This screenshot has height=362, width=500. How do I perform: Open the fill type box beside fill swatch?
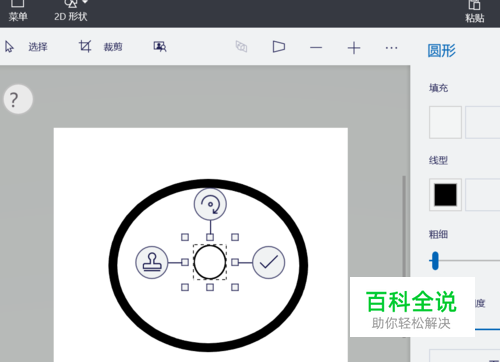point(483,122)
